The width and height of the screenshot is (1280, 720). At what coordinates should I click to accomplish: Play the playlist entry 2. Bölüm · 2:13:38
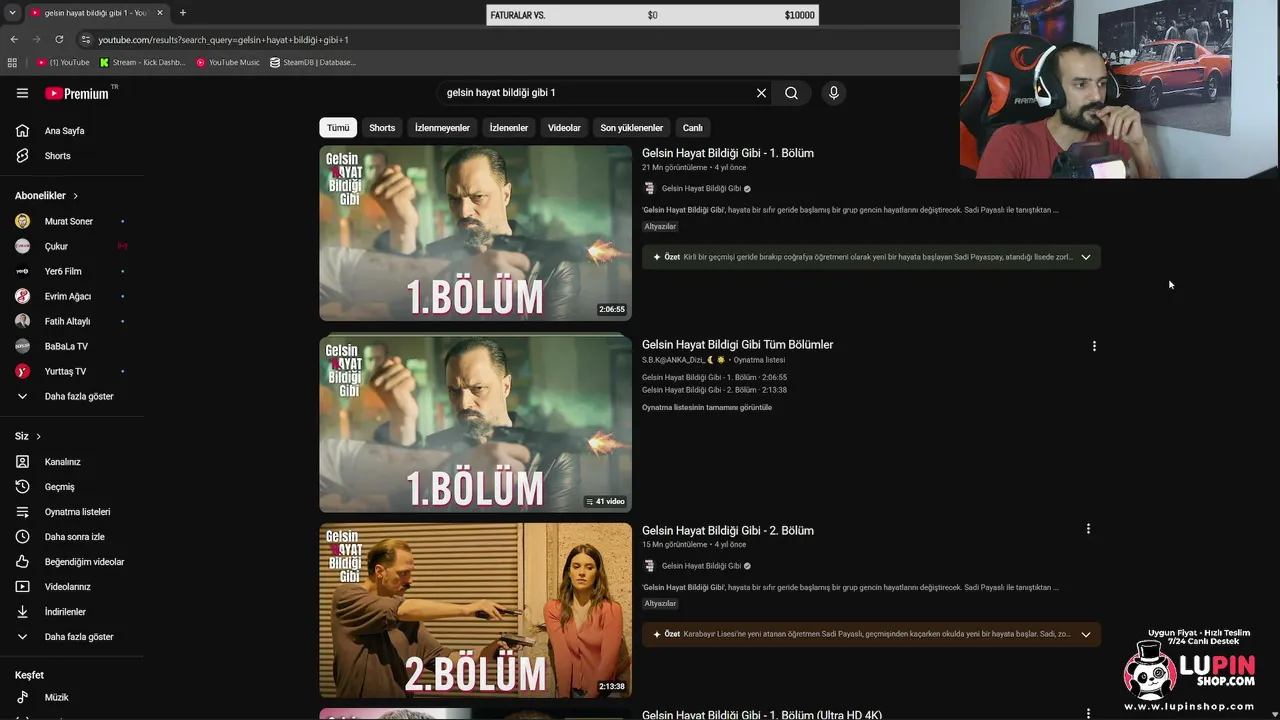click(714, 390)
